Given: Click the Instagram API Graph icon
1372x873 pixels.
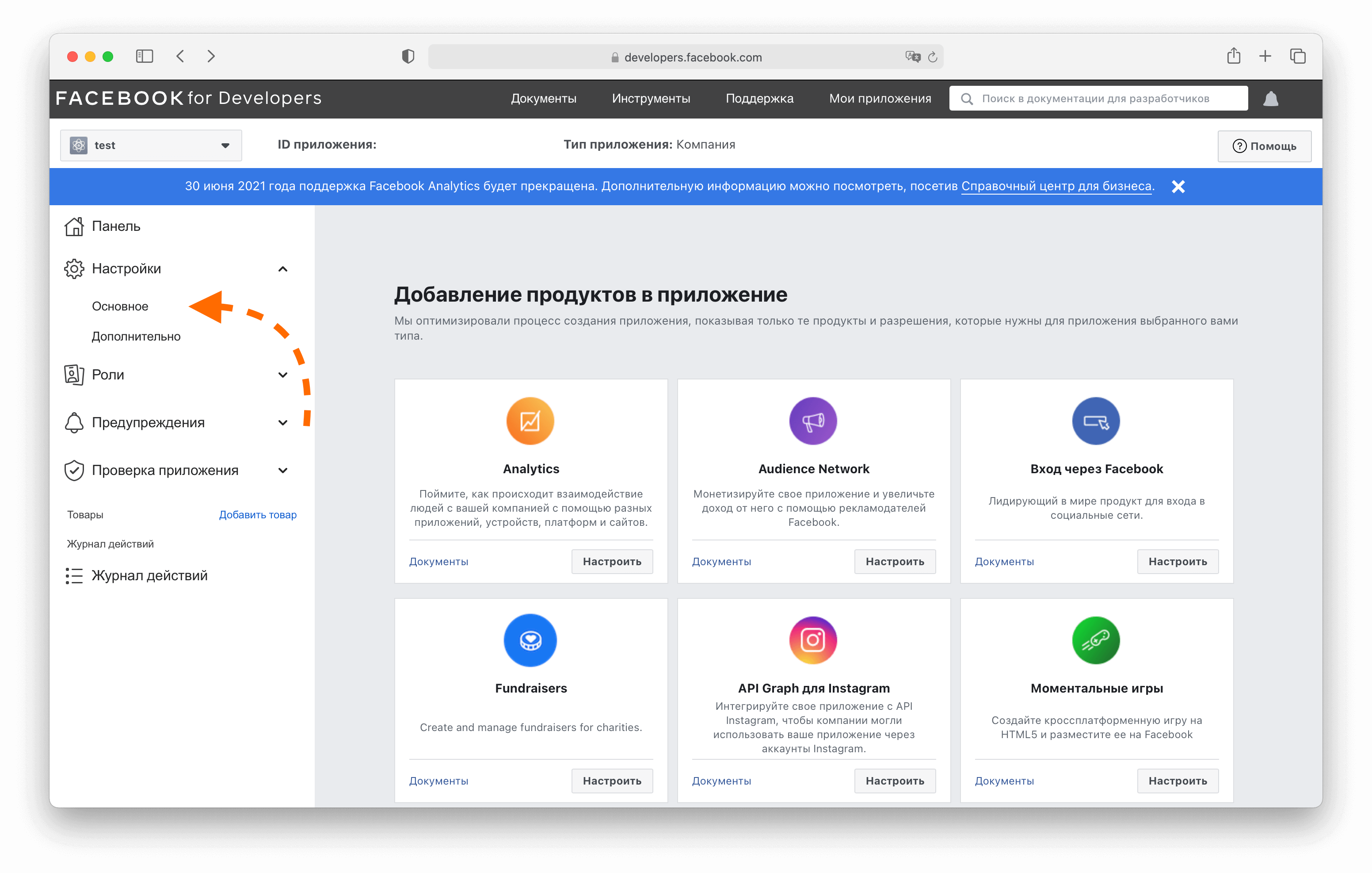Looking at the screenshot, I should coord(813,640).
